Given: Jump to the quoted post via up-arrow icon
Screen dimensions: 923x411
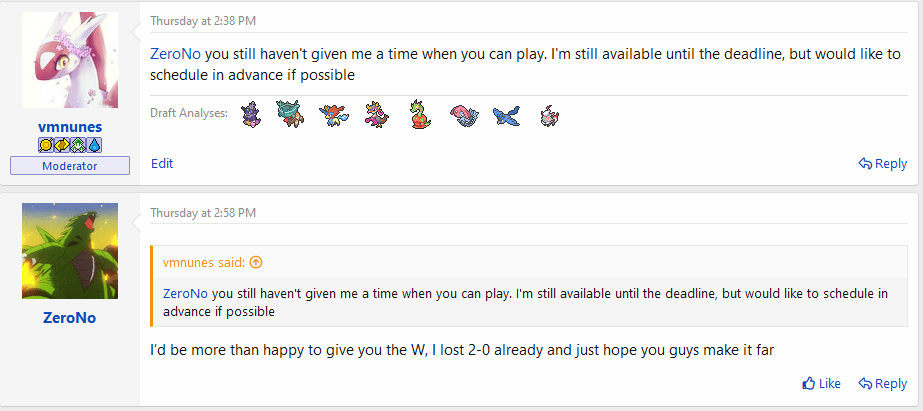Looking at the screenshot, I should click(x=256, y=263).
